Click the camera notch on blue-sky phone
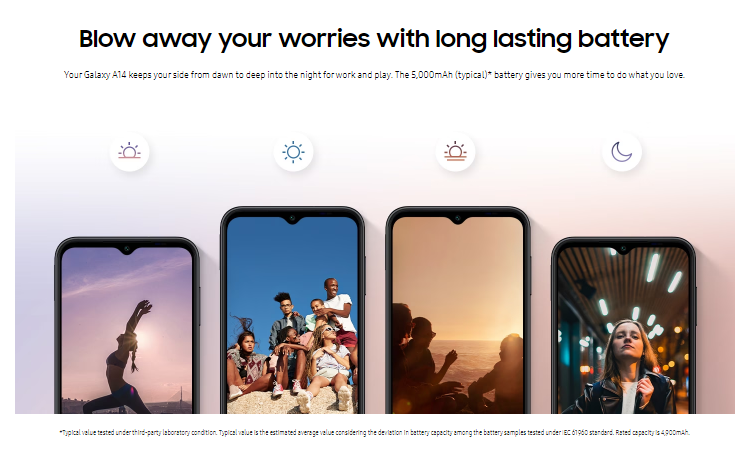 click(292, 219)
